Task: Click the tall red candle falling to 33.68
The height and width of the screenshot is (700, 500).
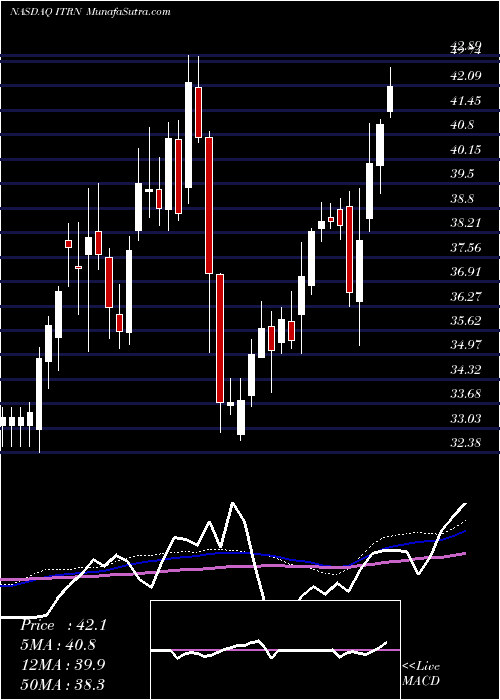Action: [x=220, y=338]
